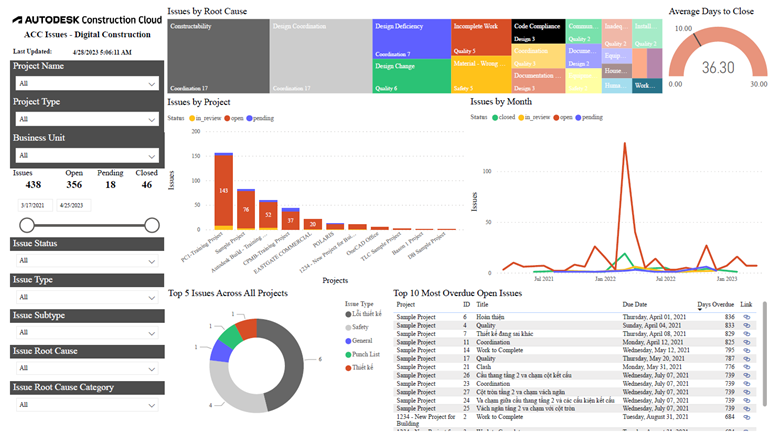Open link icon for issue ID 7
780x442 pixels.
coord(747,334)
